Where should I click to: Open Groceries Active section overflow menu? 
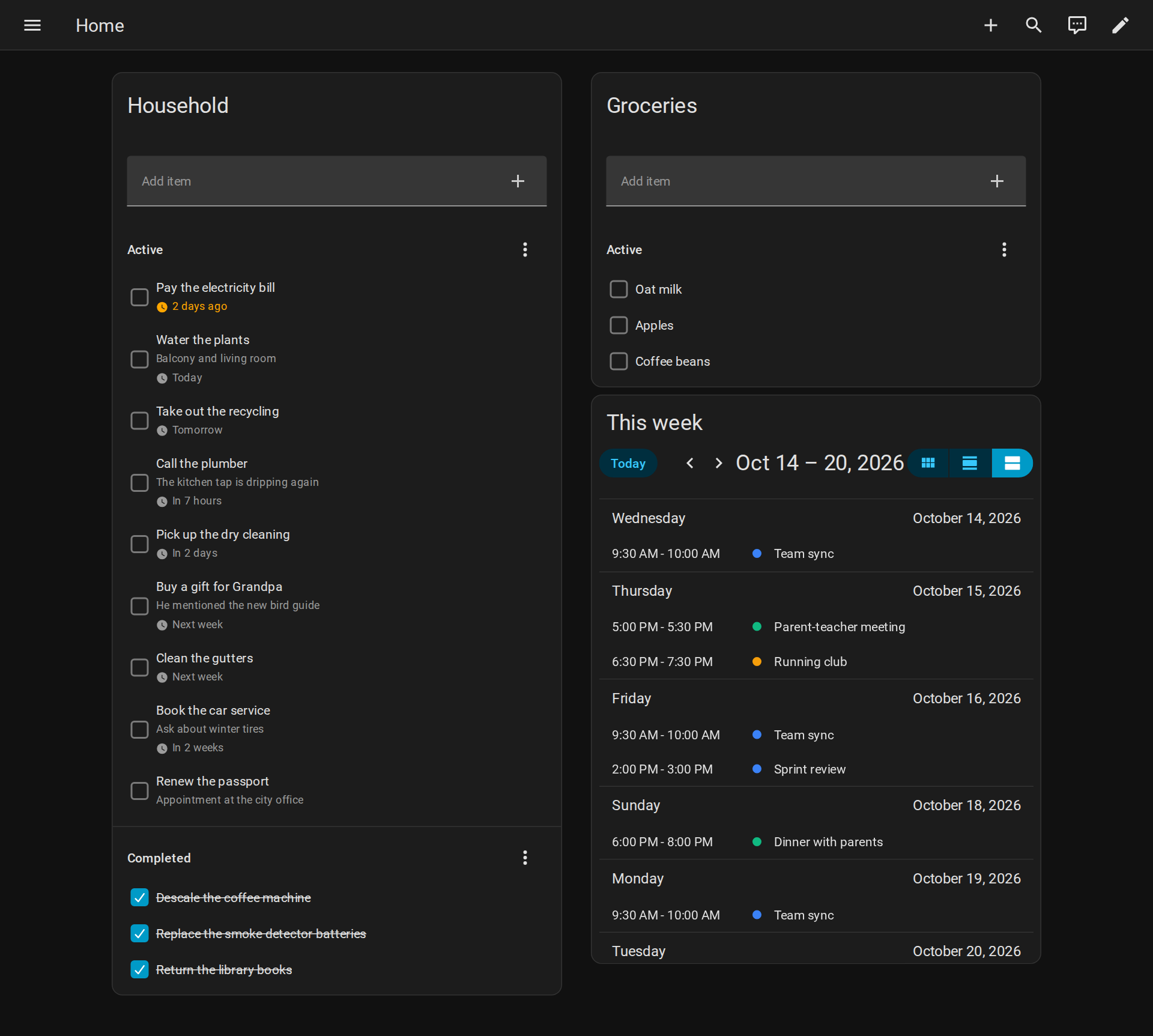click(1004, 249)
